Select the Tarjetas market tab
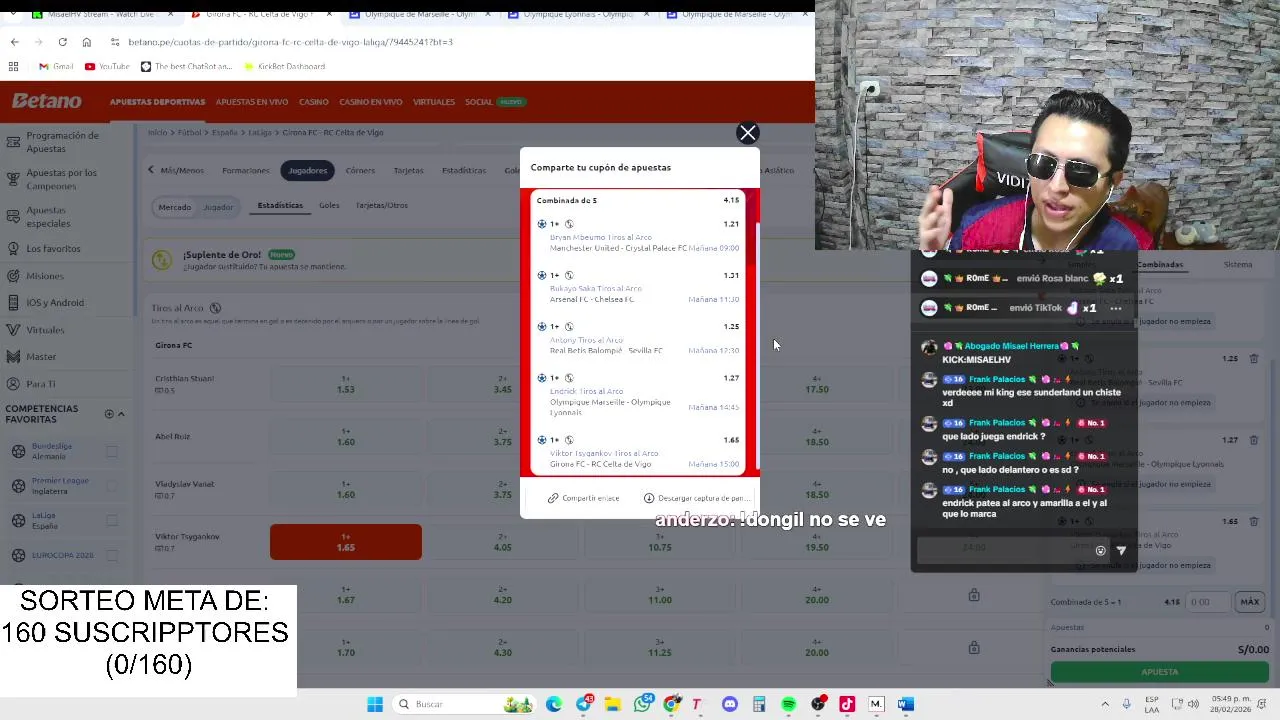 coord(408,170)
